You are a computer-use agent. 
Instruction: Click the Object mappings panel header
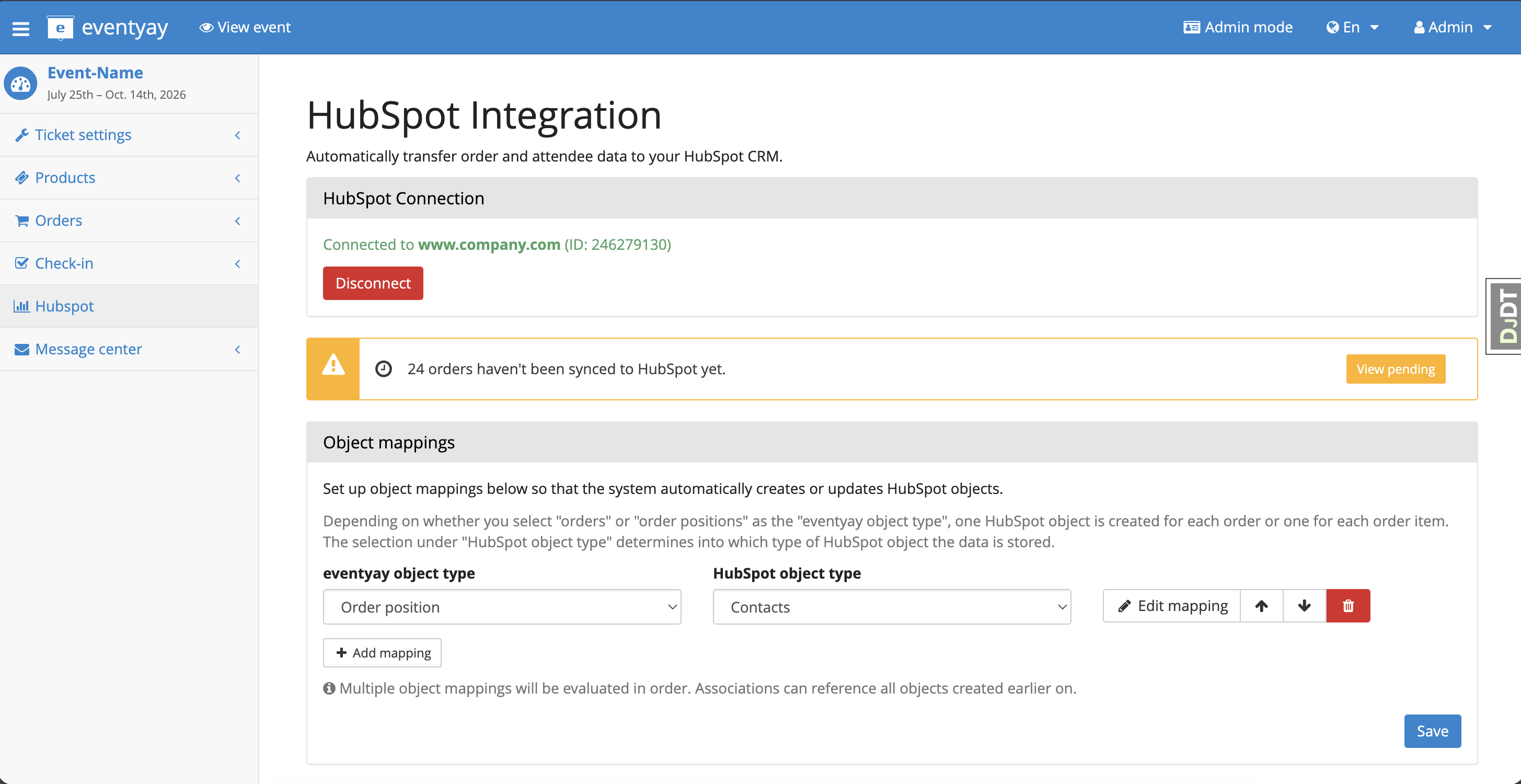892,442
